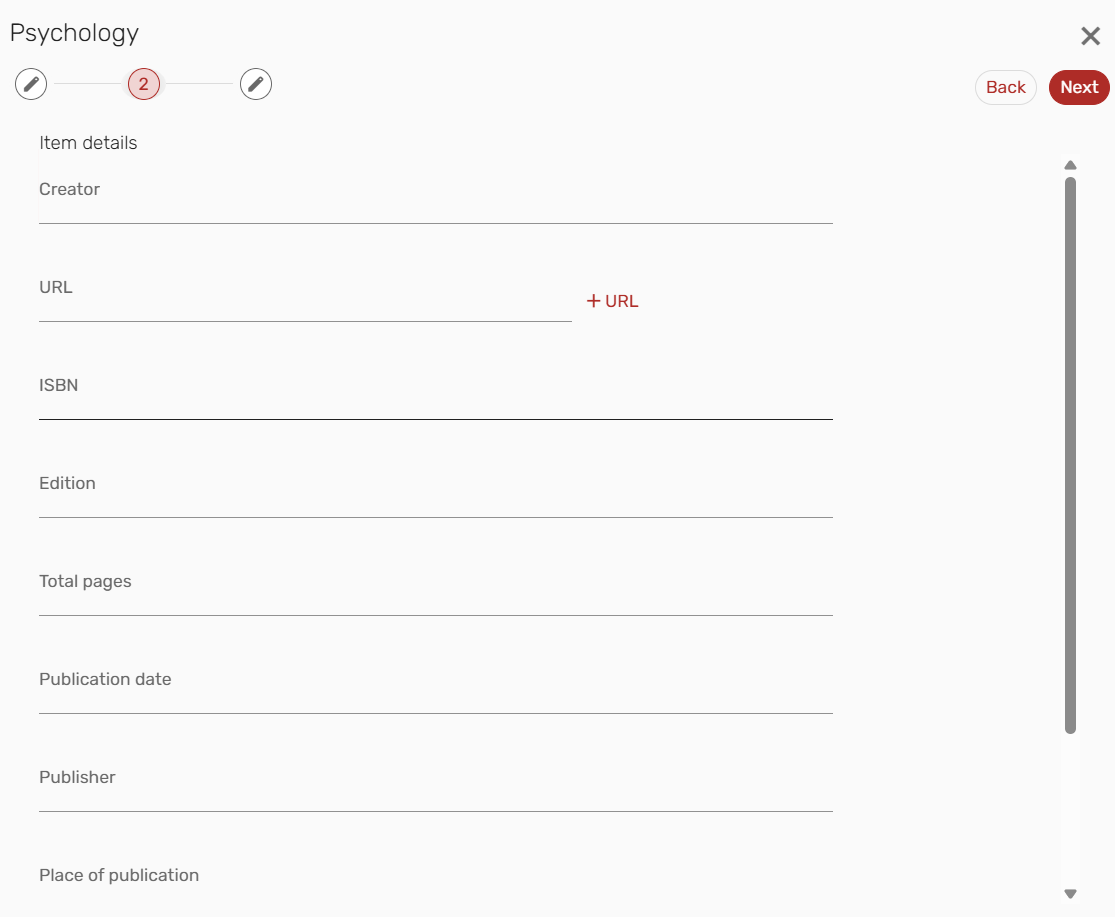Click the scrollbar up arrow
The image size is (1115, 917).
[x=1070, y=165]
